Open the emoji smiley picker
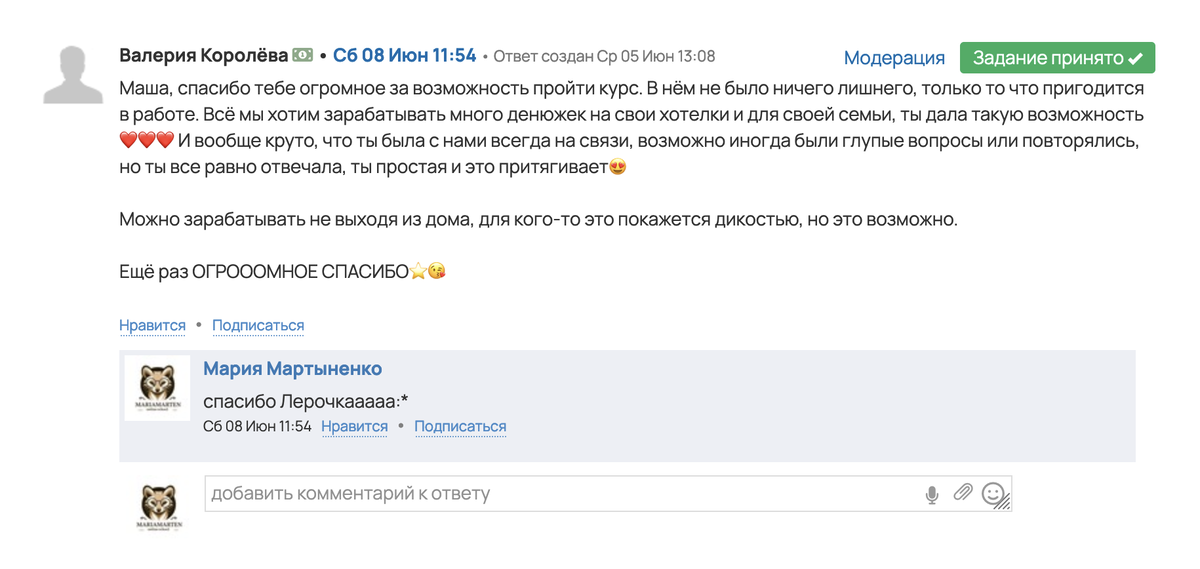 992,493
